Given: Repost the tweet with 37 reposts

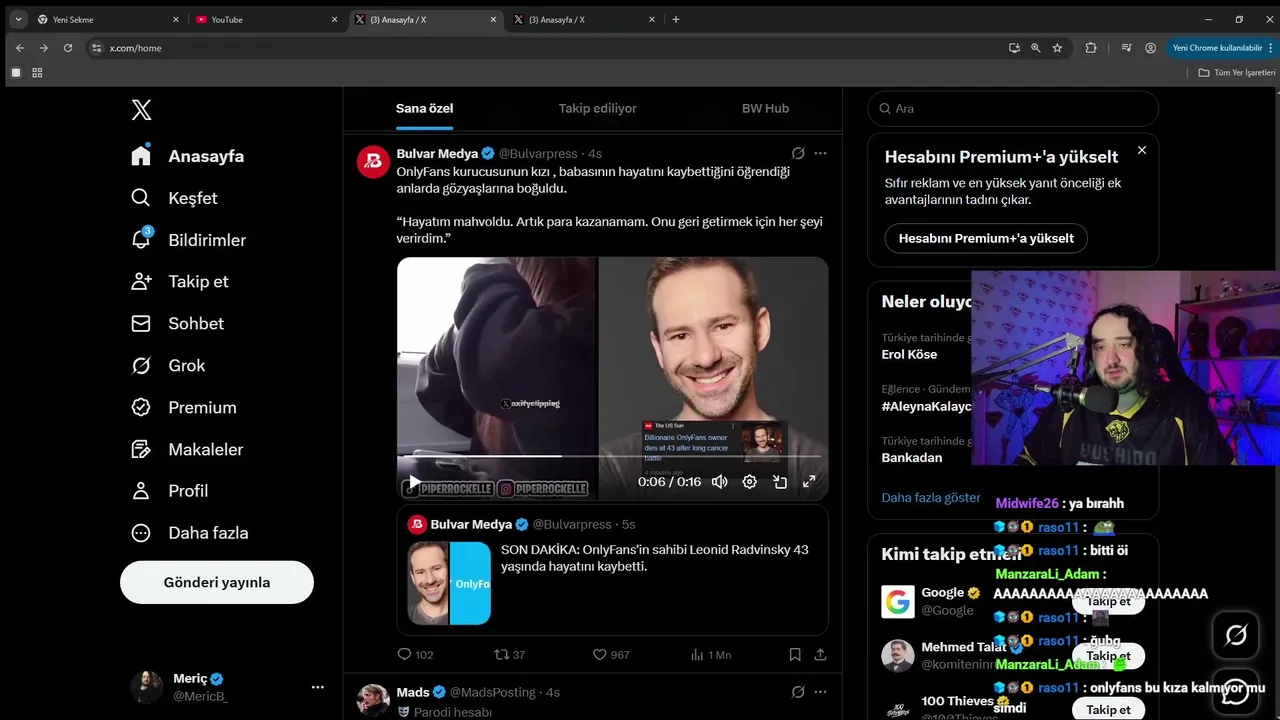Looking at the screenshot, I should pos(509,655).
